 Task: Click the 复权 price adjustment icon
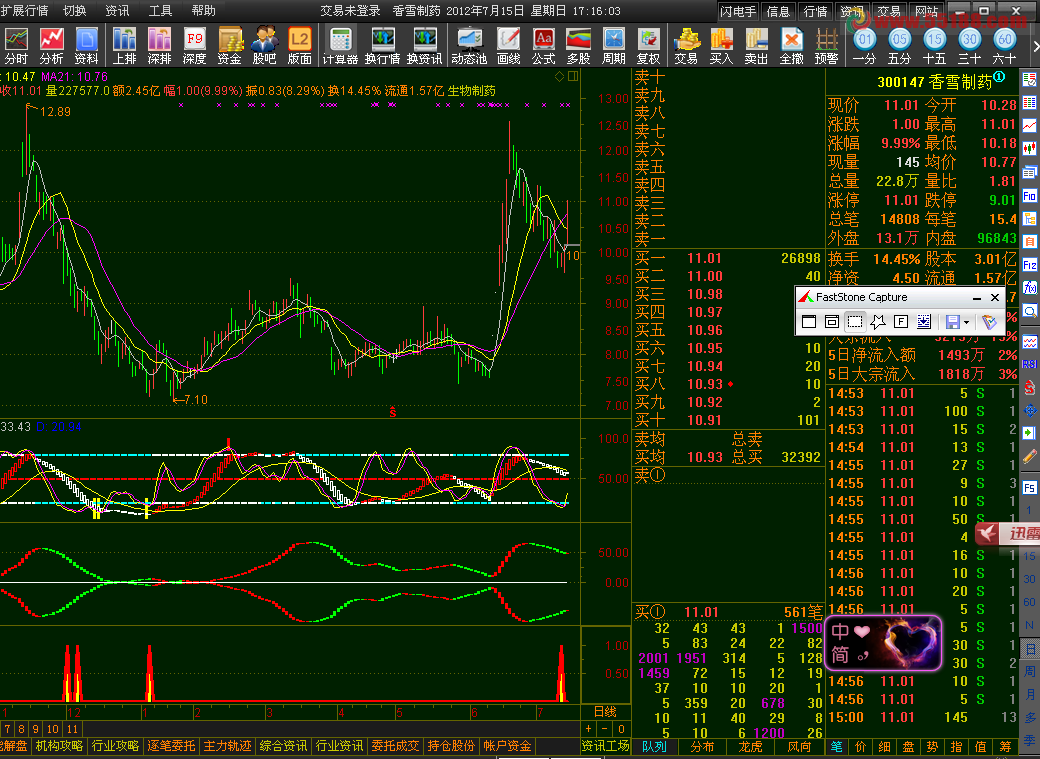(x=649, y=46)
